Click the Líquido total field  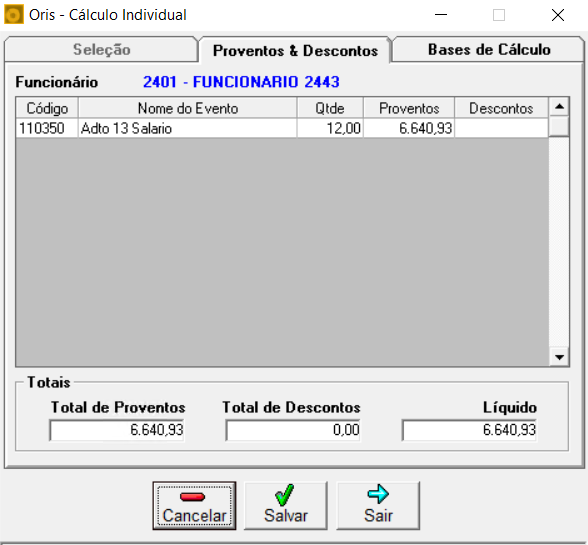[x=469, y=430]
